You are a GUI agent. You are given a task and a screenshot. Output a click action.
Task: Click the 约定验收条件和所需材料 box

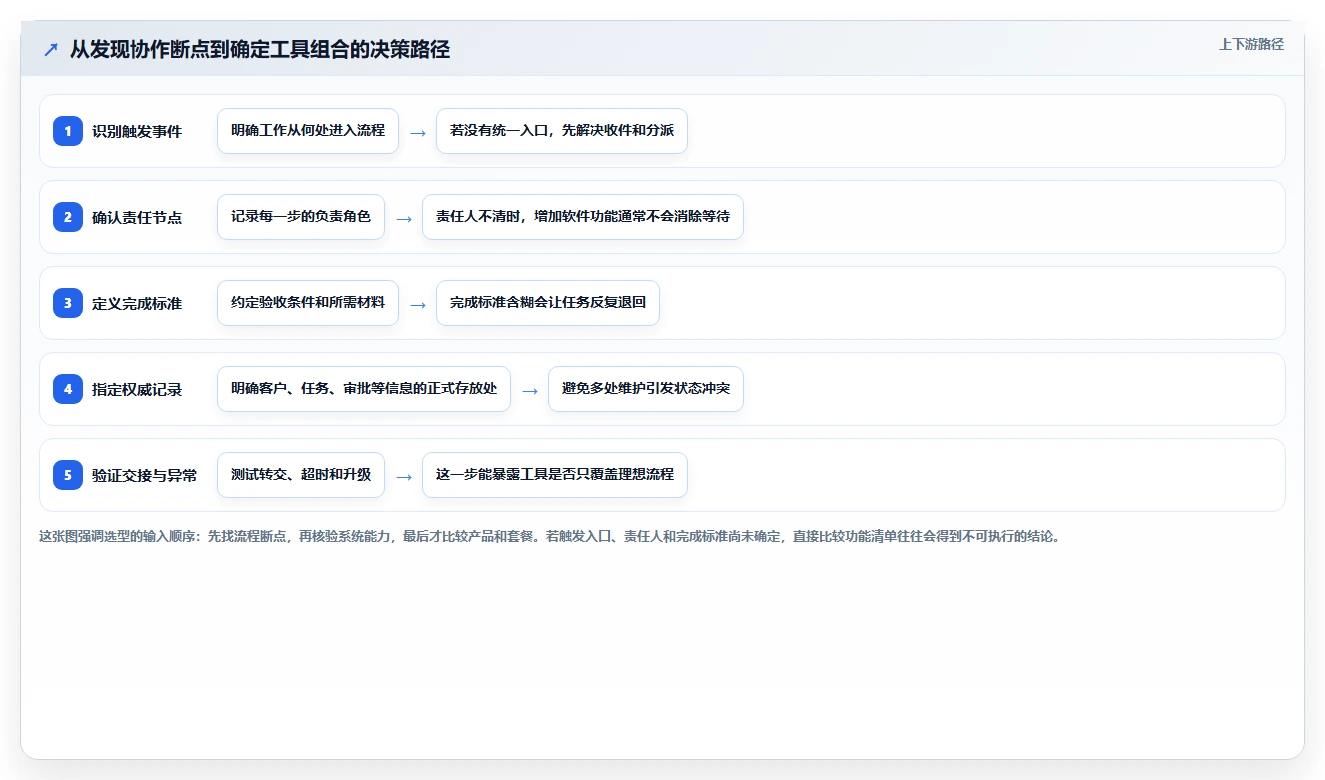(x=308, y=303)
